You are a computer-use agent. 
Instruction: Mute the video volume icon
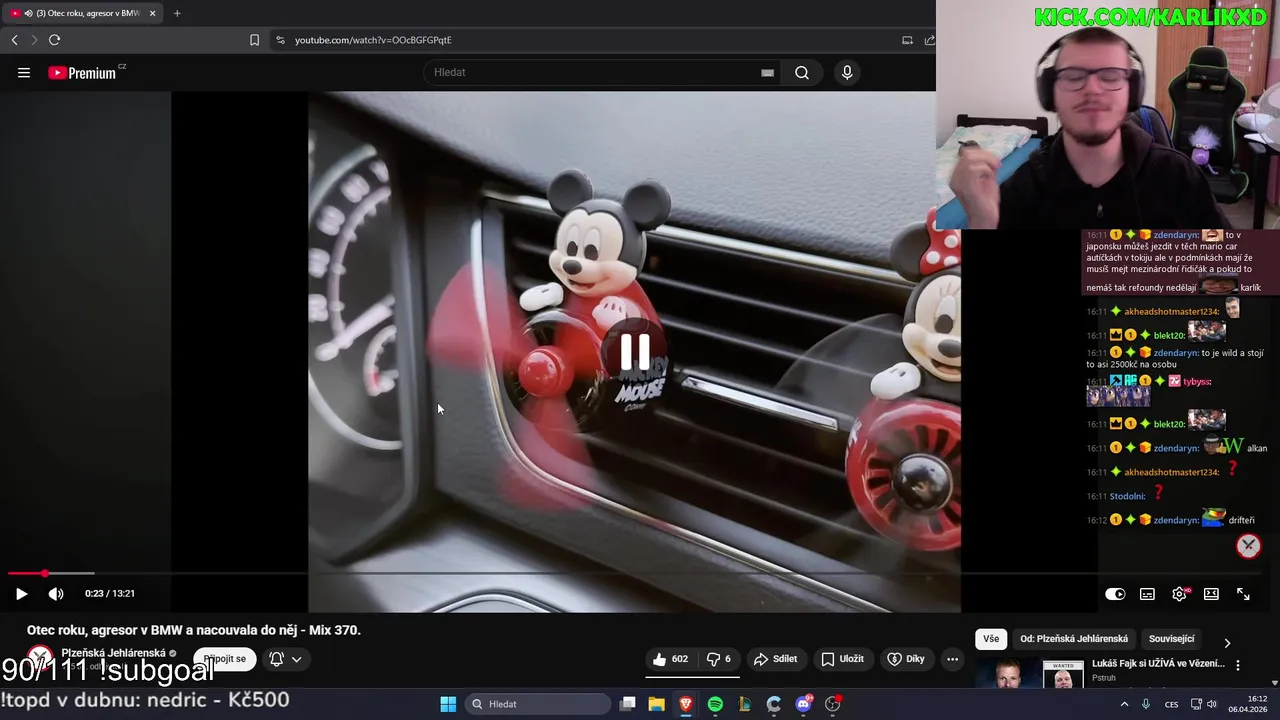[56, 594]
